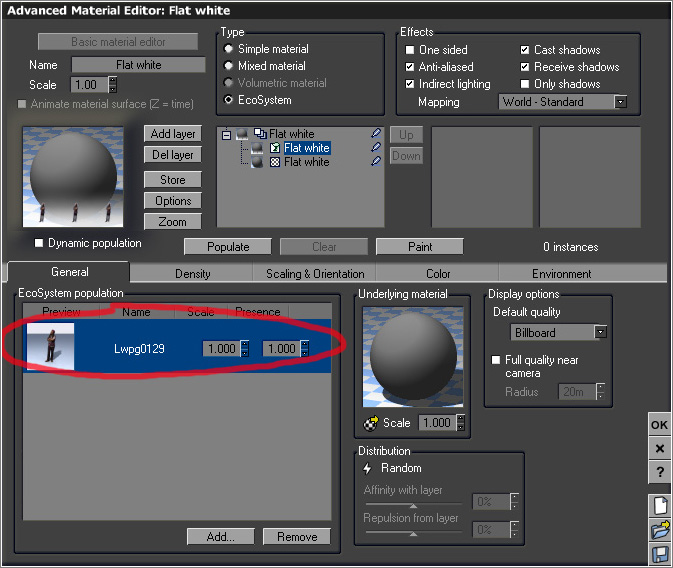The height and width of the screenshot is (568, 673).
Task: Click the Lwpg0129 Scale stepper arrows
Action: pyautogui.click(x=245, y=349)
